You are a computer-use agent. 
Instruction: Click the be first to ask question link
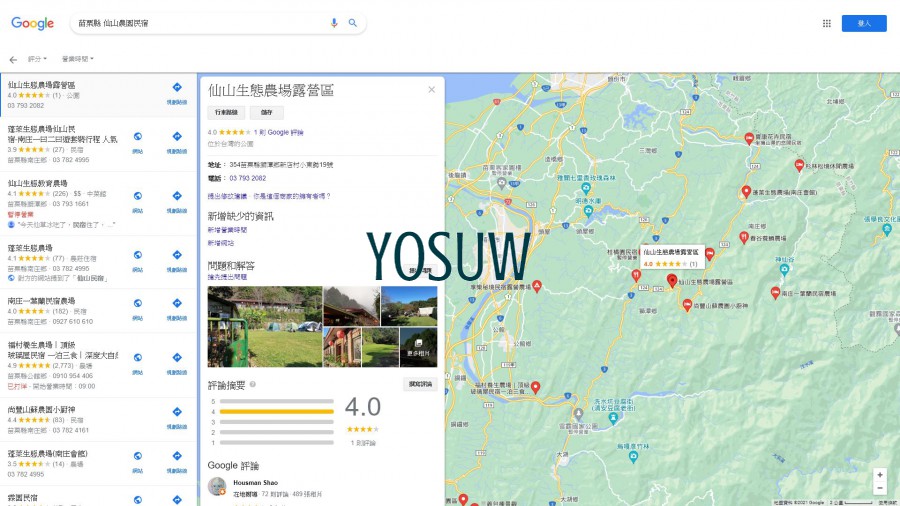pyautogui.click(x=227, y=277)
